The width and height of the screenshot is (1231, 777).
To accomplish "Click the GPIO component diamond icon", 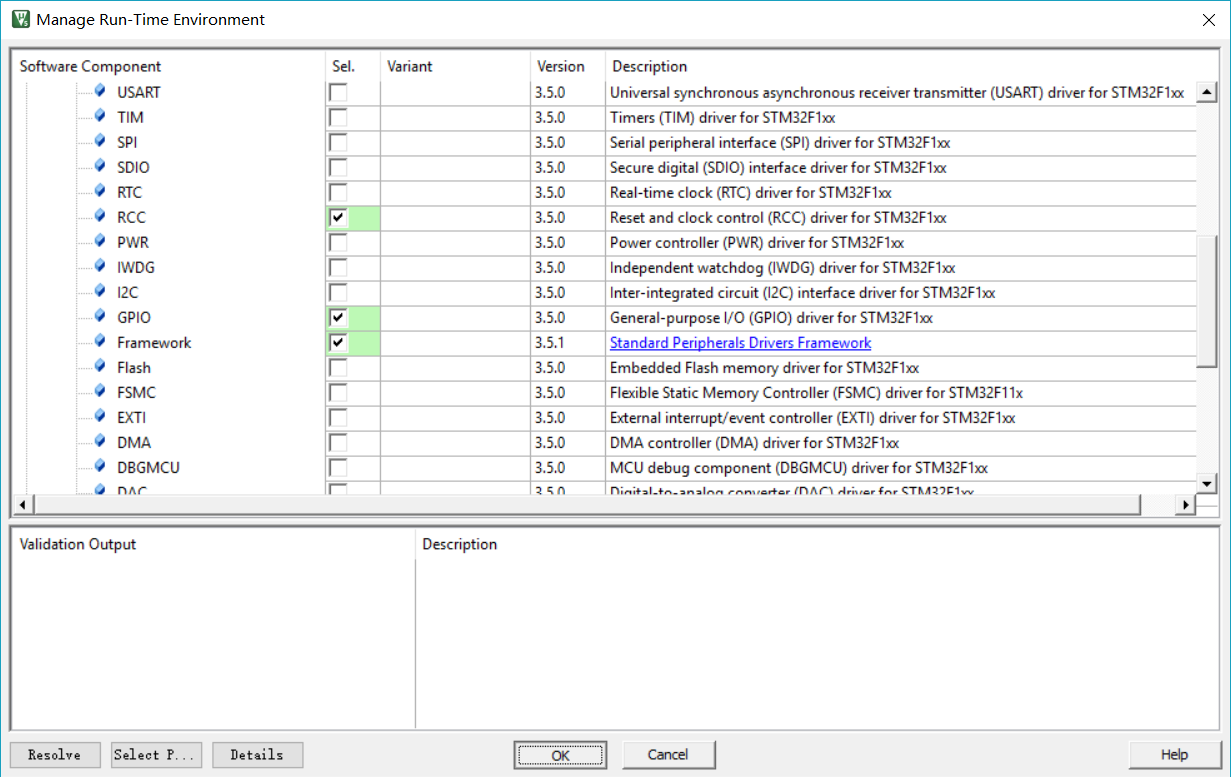I will tap(100, 316).
